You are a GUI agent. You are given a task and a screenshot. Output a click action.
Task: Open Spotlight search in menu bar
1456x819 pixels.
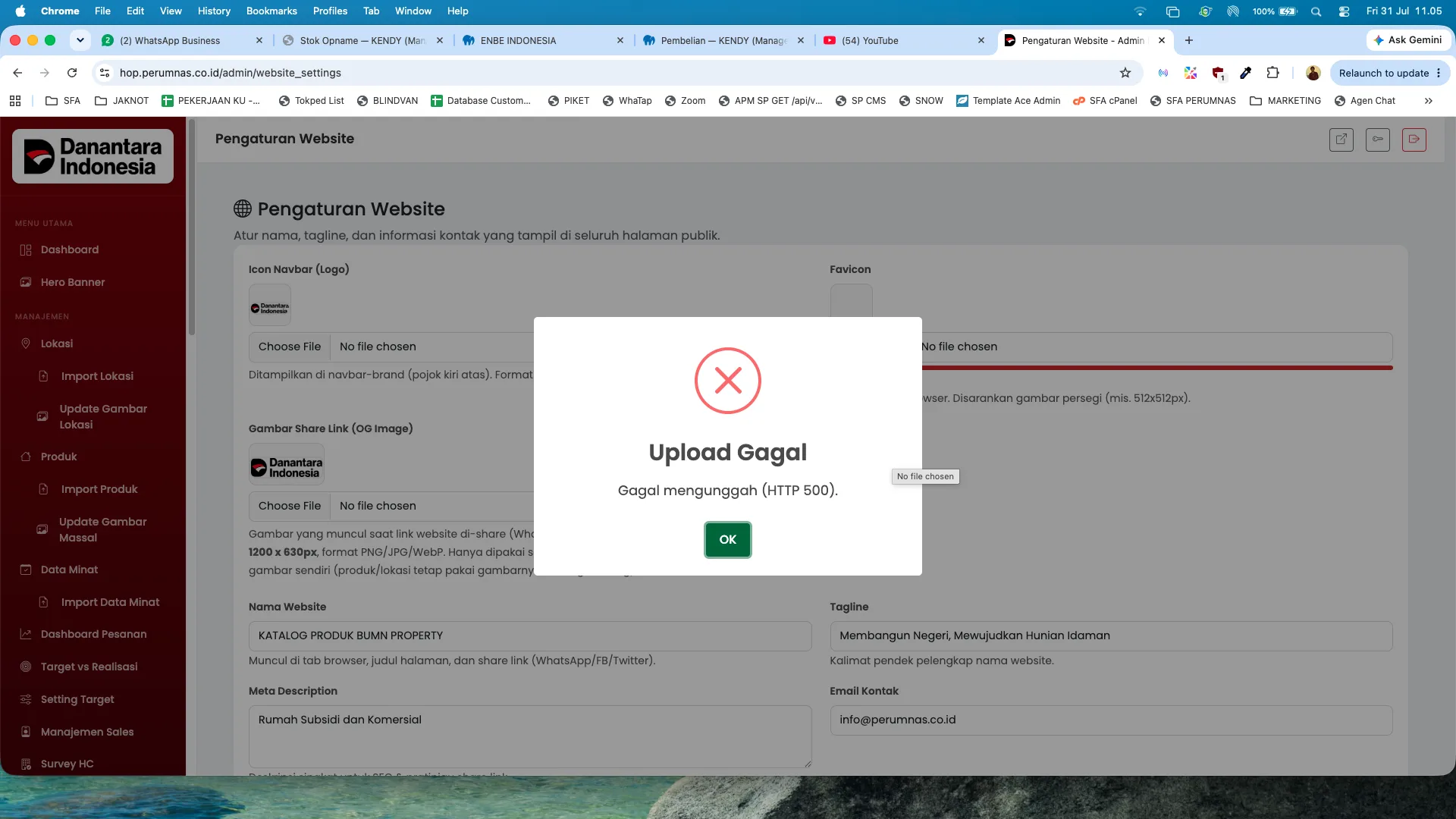pos(1316,11)
